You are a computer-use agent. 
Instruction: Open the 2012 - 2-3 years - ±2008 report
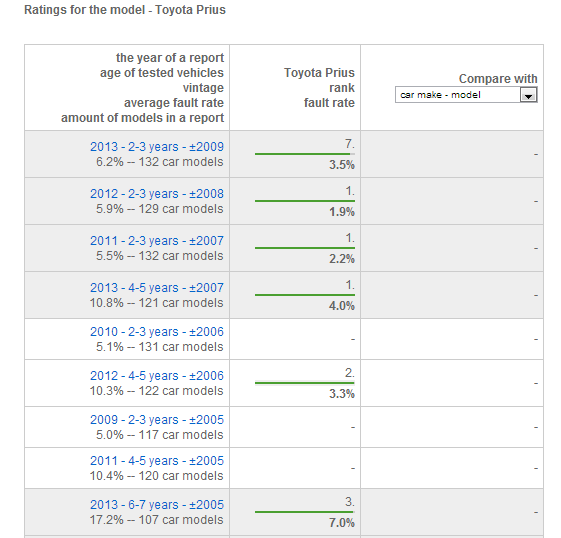coord(157,194)
